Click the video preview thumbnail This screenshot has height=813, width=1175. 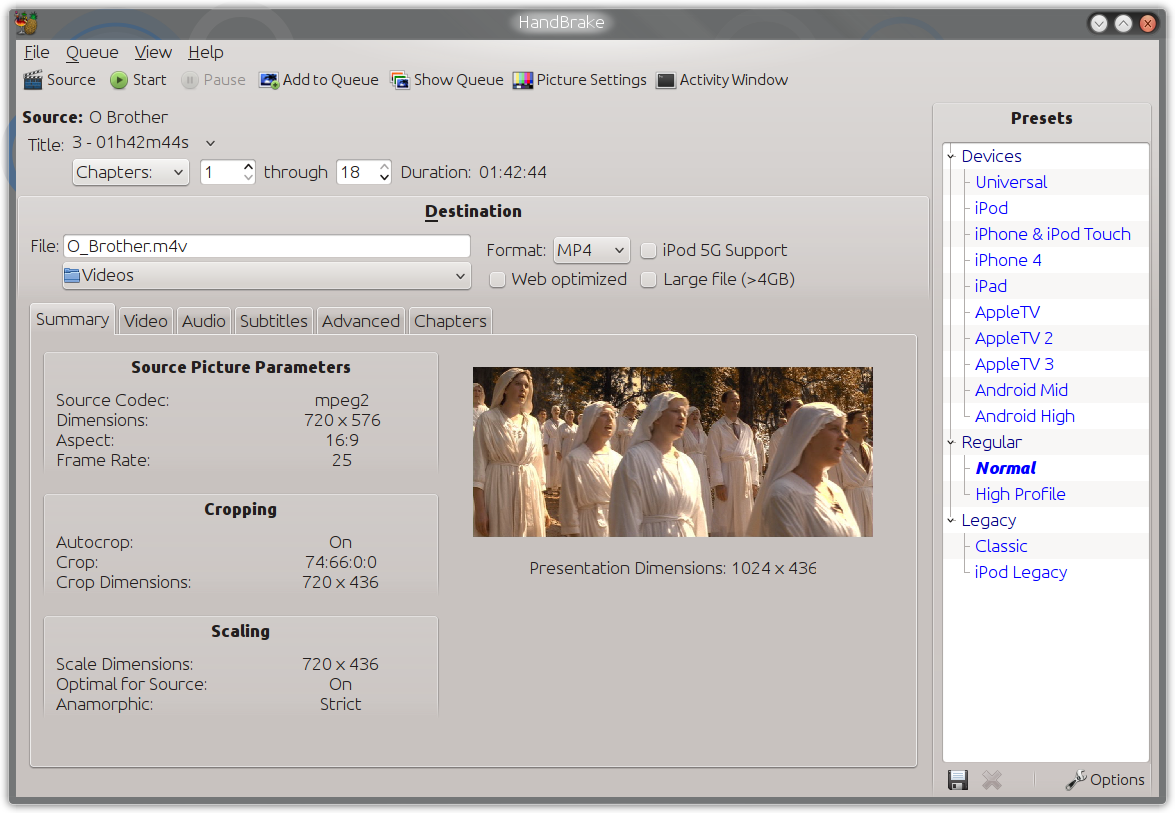coord(673,452)
